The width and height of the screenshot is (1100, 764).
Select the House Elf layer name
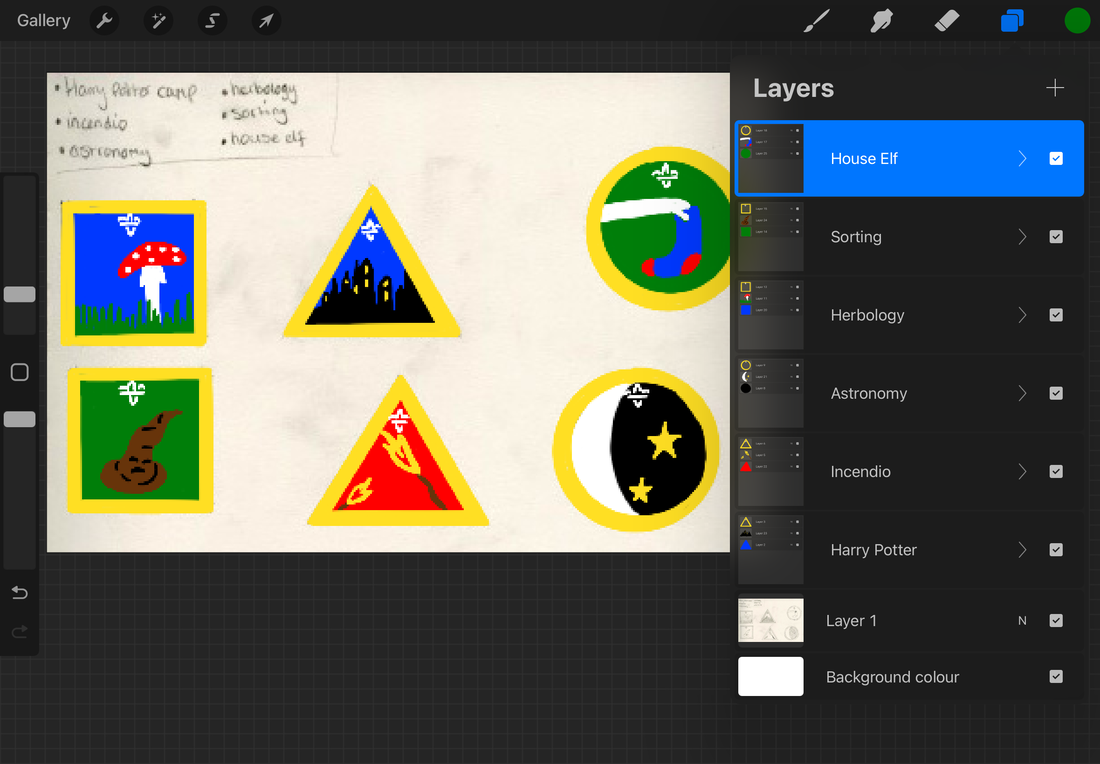(x=864, y=159)
